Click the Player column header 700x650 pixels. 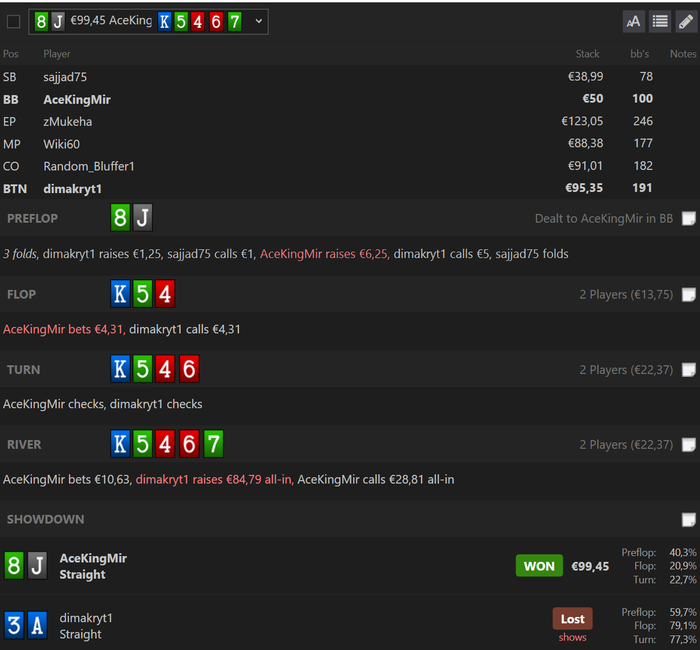coord(57,54)
